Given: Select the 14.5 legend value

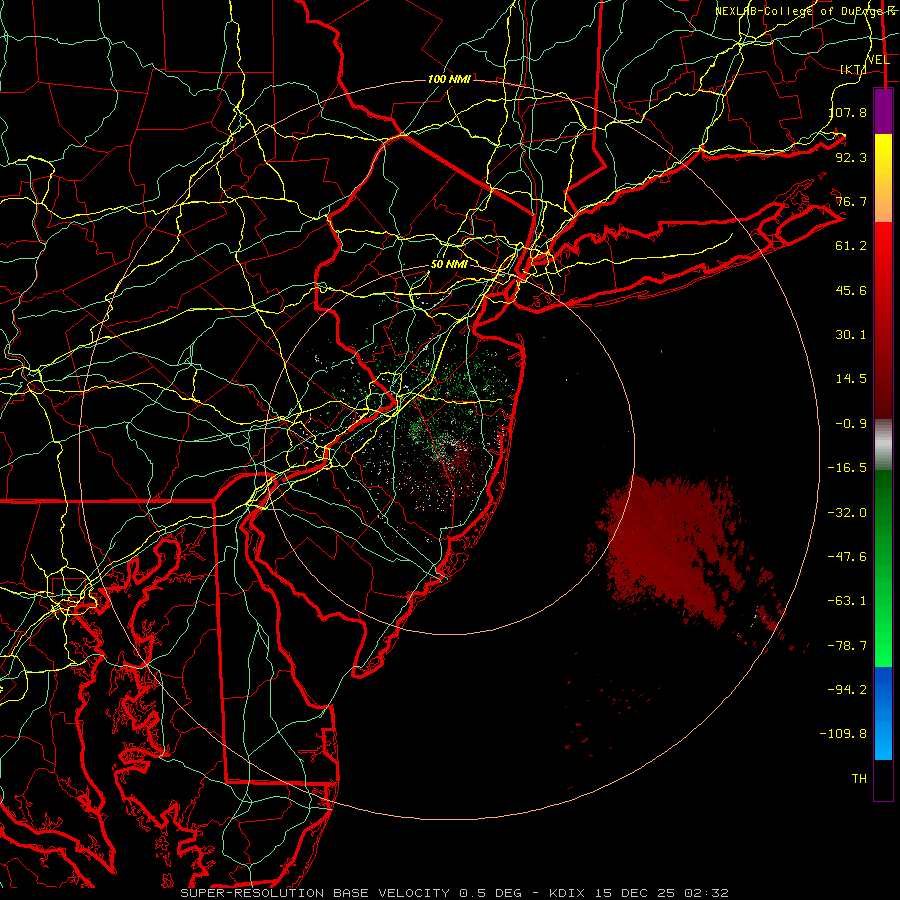Looking at the screenshot, I should pos(851,379).
